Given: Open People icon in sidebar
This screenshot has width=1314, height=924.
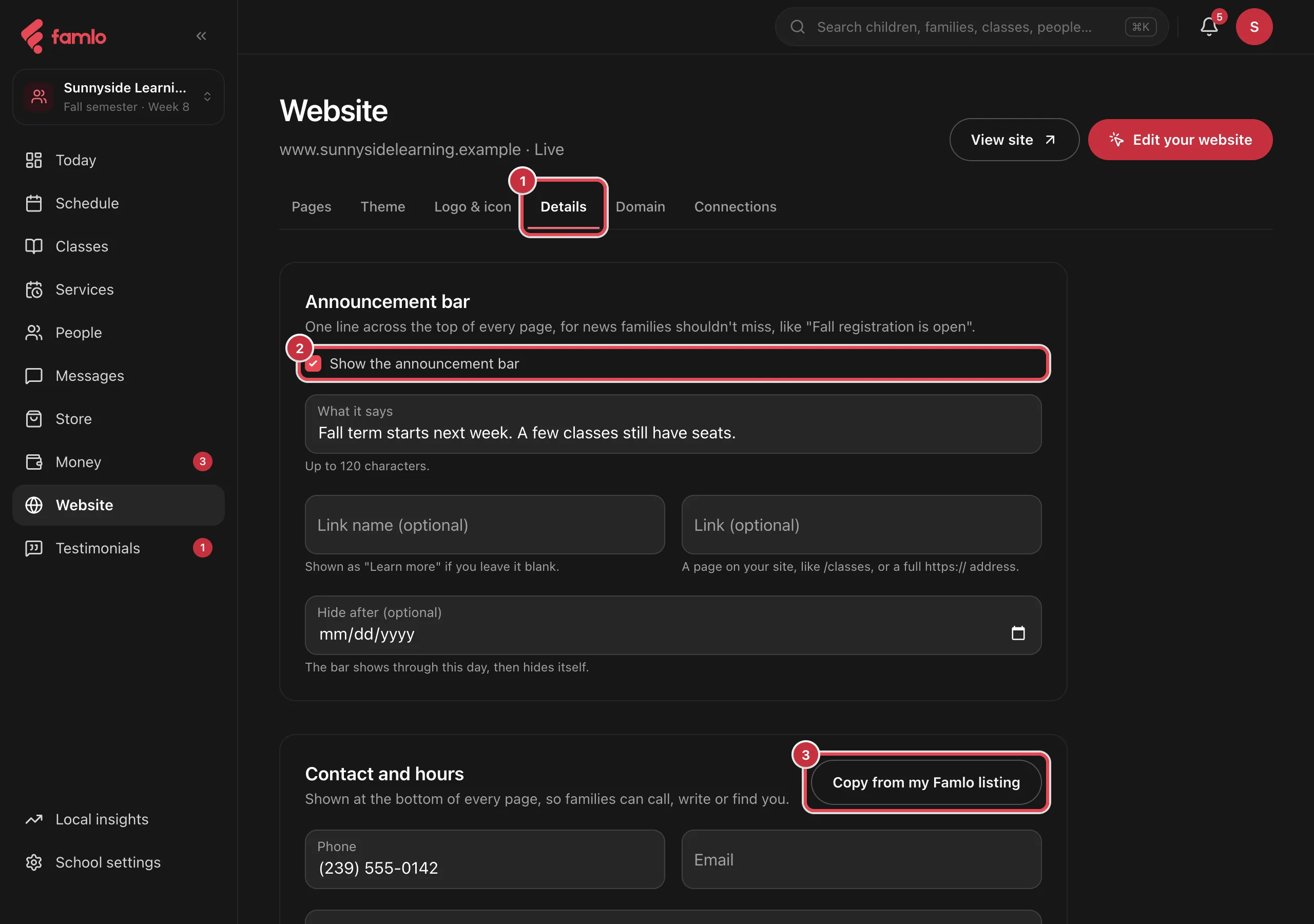Looking at the screenshot, I should 34,333.
